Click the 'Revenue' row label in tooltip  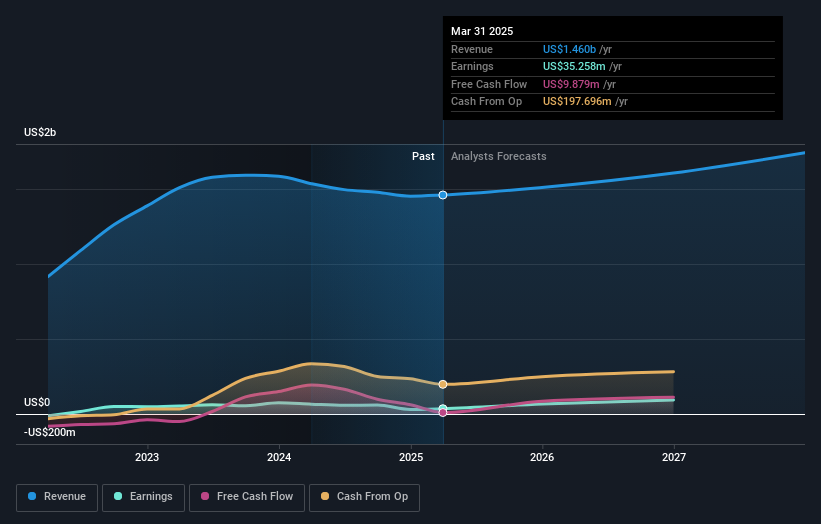pos(472,49)
